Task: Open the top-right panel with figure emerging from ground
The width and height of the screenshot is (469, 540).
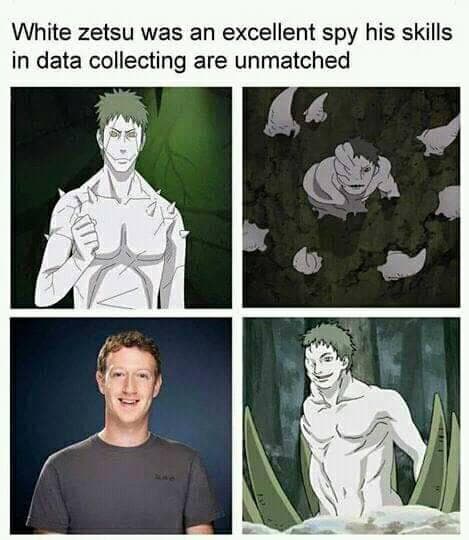Action: pyautogui.click(x=351, y=197)
